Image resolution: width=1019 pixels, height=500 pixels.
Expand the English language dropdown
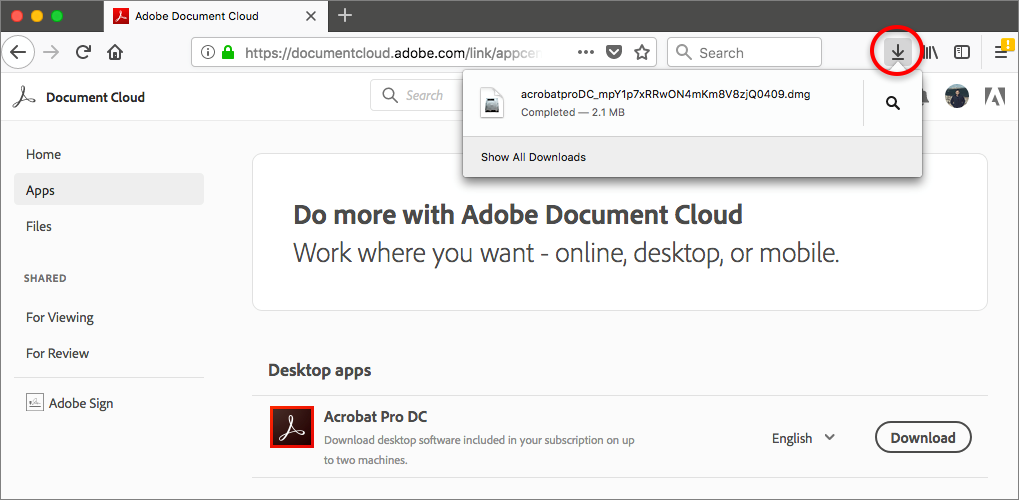pos(803,438)
